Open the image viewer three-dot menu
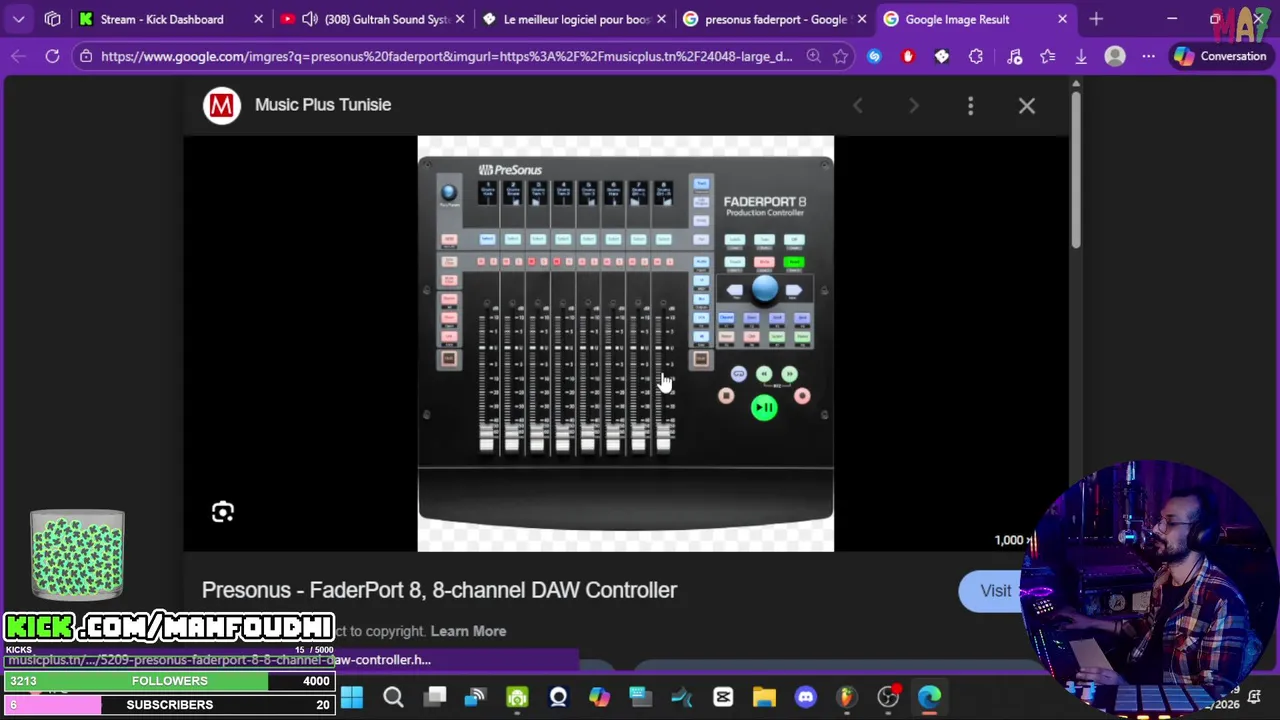Viewport: 1280px width, 720px height. pos(970,105)
